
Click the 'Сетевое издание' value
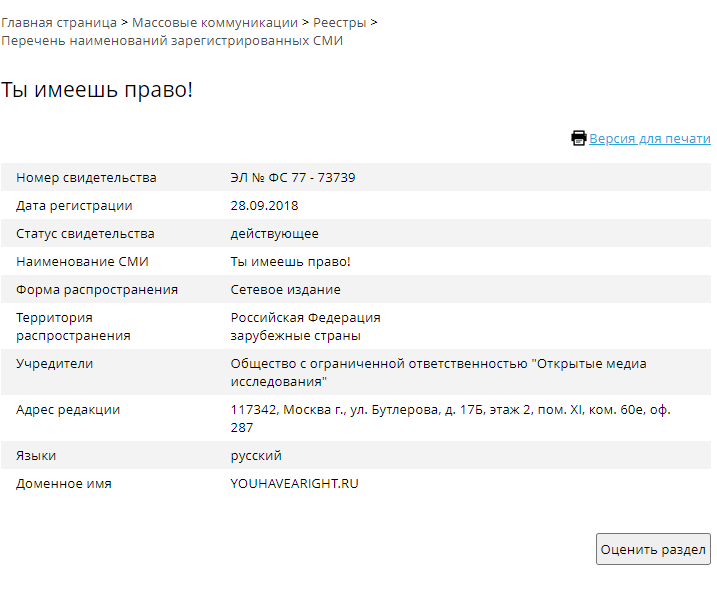coord(285,290)
